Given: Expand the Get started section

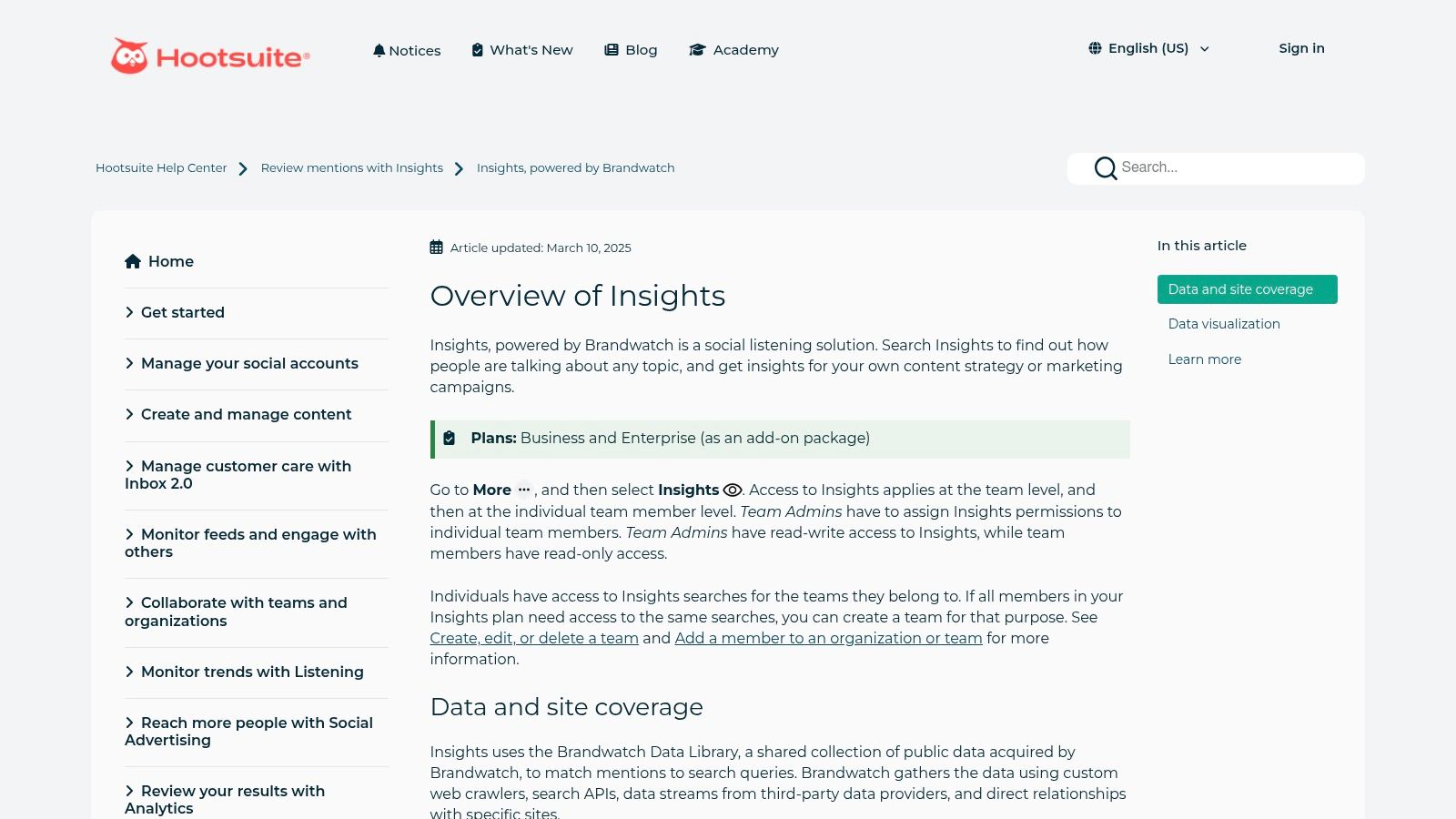Looking at the screenshot, I should 182,312.
